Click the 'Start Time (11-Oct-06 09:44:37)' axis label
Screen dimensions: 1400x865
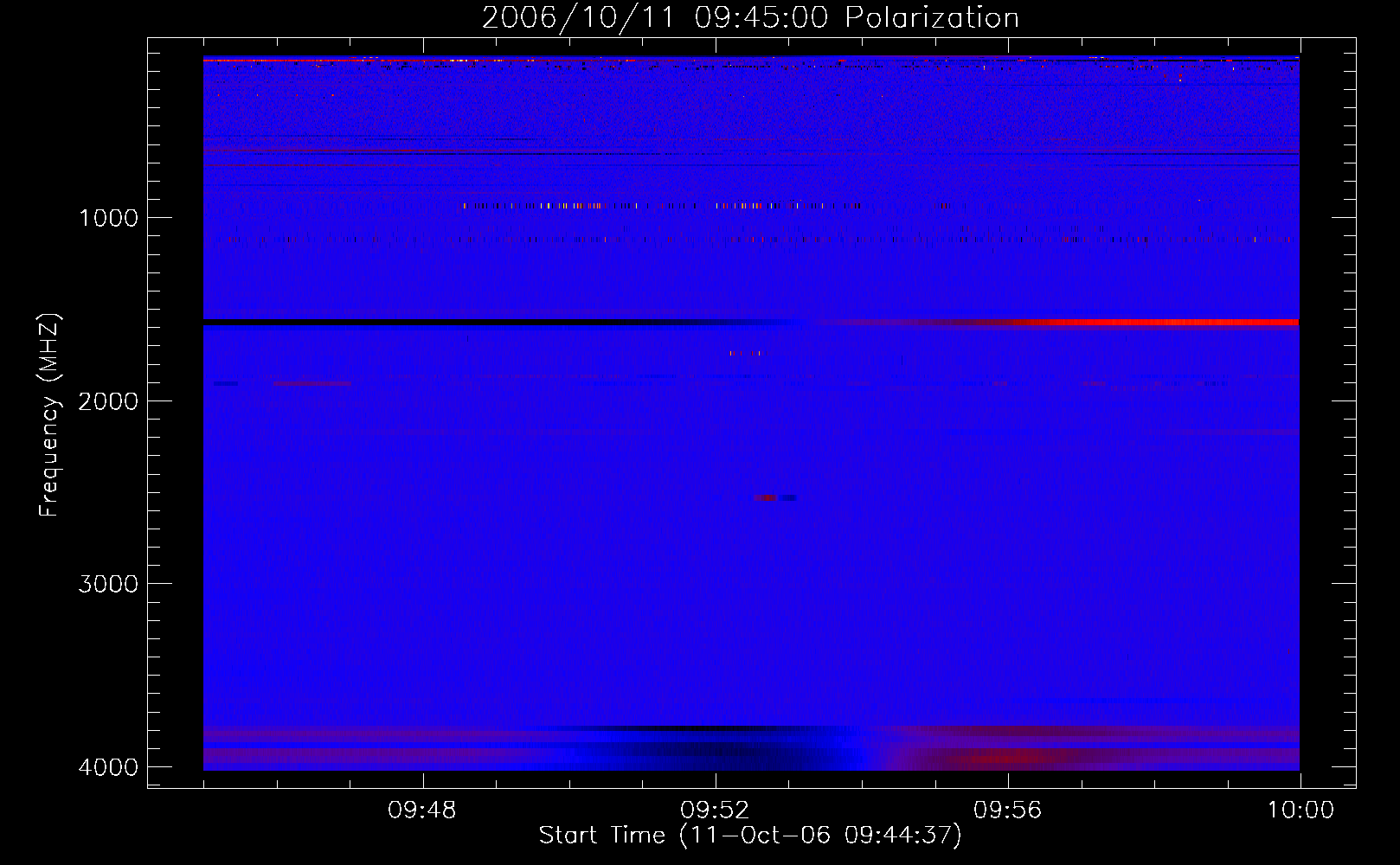750,836
